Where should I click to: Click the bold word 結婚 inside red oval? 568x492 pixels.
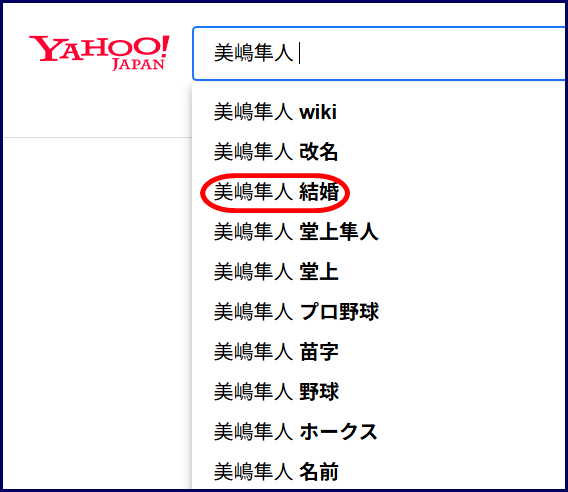[319, 192]
